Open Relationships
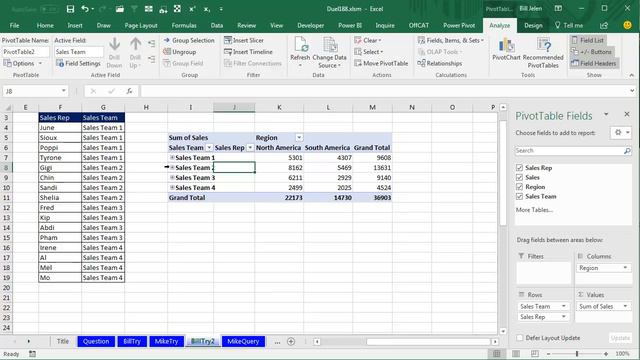The height and width of the screenshot is (360, 640). coord(440,63)
